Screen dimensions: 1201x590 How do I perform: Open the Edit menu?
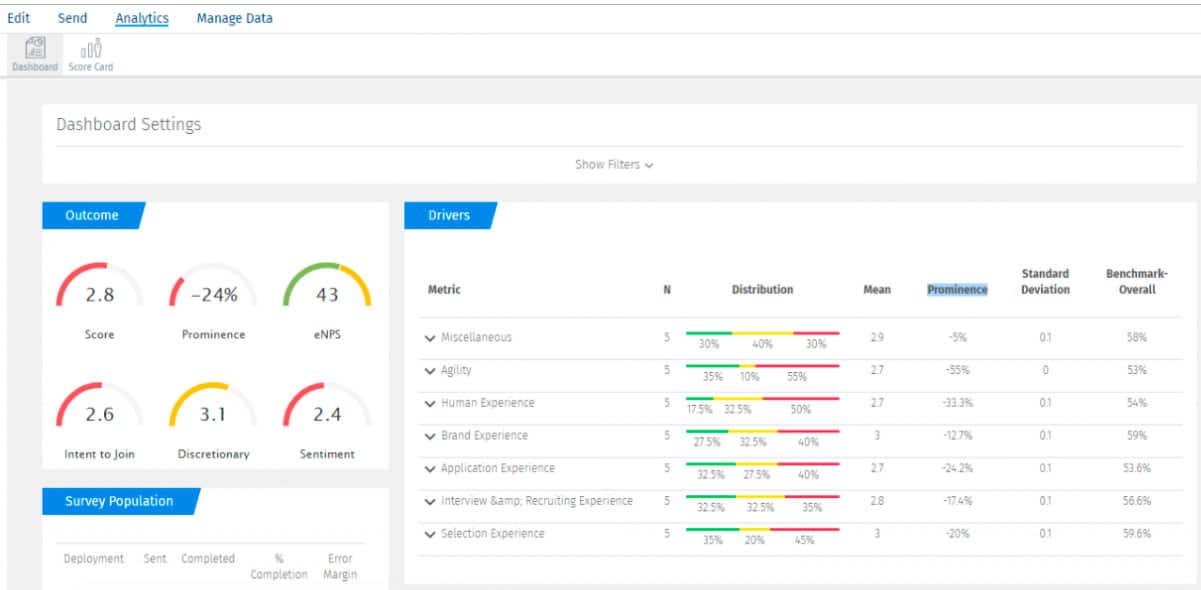click(18, 18)
